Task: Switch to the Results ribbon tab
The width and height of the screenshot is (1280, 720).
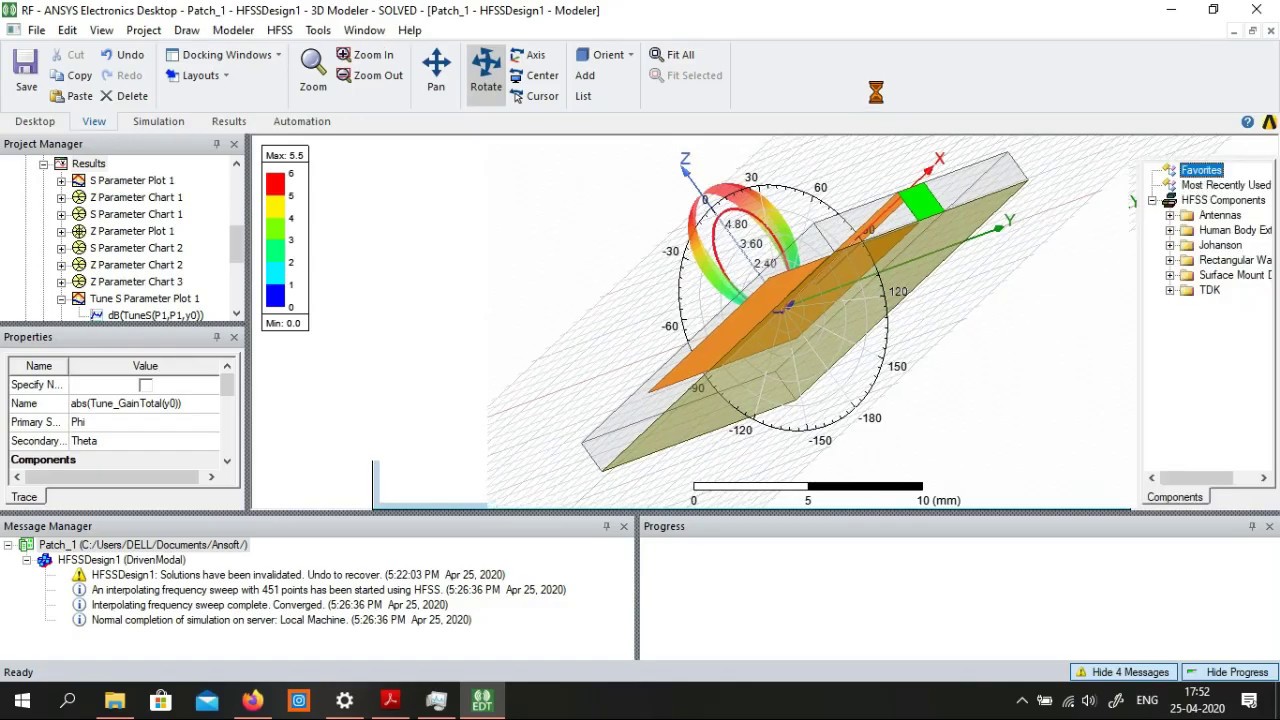Action: [229, 121]
